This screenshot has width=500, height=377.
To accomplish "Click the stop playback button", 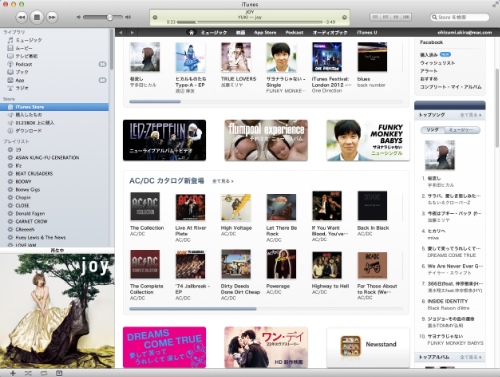I will [x=37, y=17].
